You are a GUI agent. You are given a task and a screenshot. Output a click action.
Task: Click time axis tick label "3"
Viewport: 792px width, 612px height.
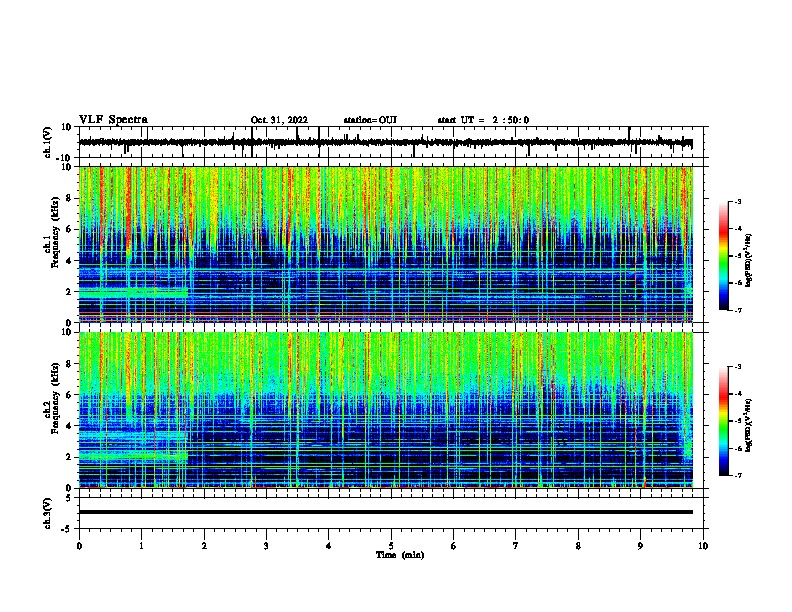[x=266, y=546]
